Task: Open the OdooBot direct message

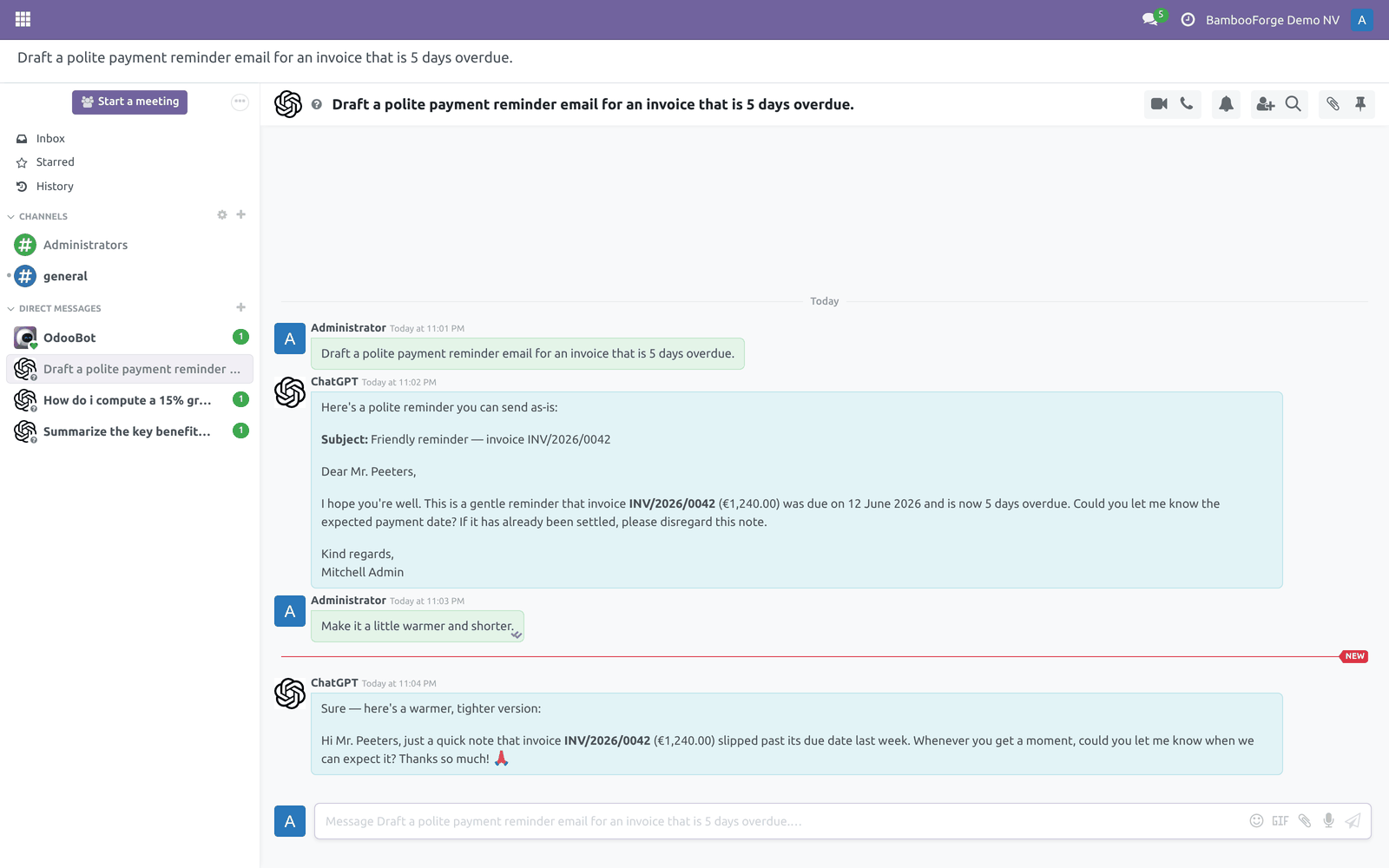Action: click(x=130, y=338)
